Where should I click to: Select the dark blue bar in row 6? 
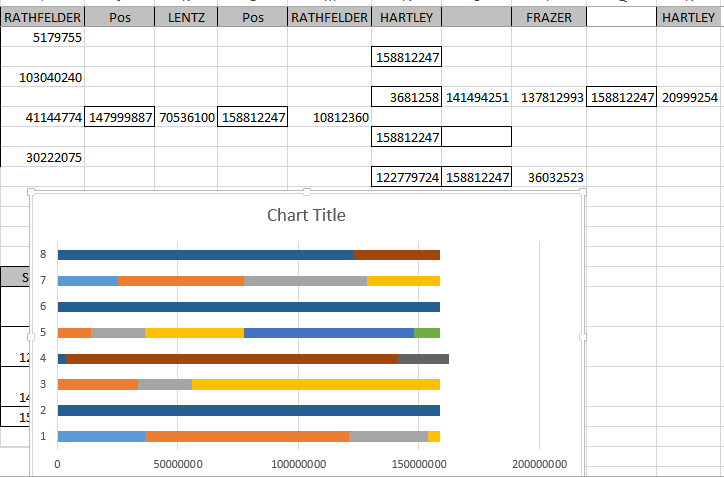(x=248, y=307)
